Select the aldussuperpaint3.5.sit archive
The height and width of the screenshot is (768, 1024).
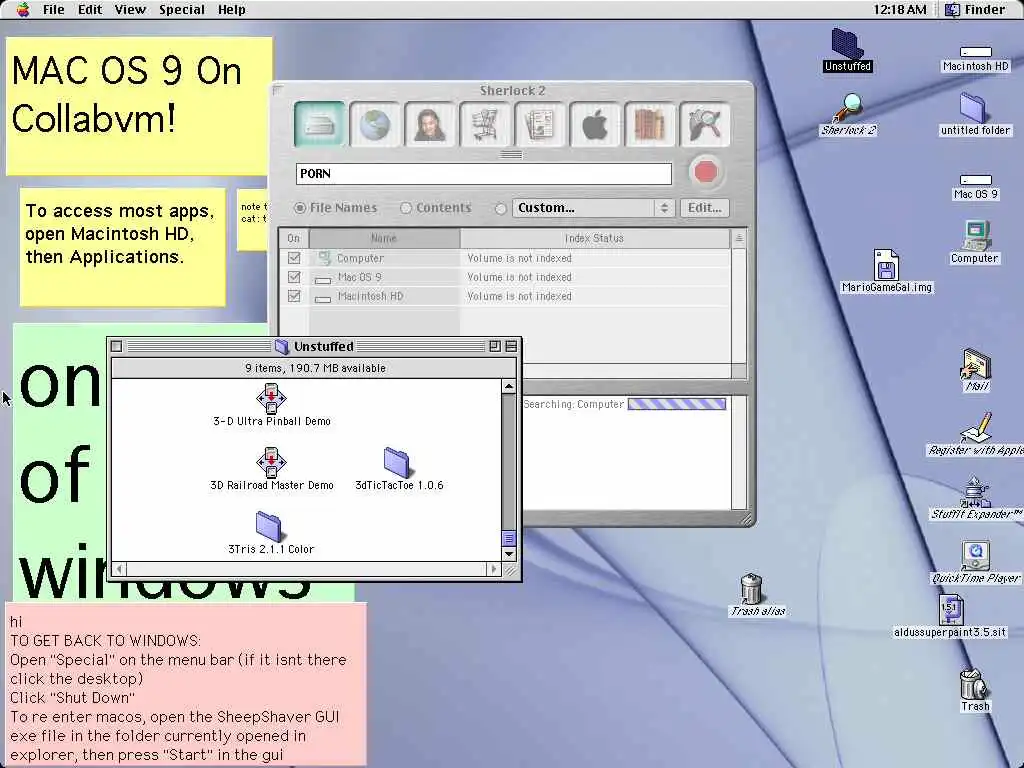pyautogui.click(x=950, y=616)
